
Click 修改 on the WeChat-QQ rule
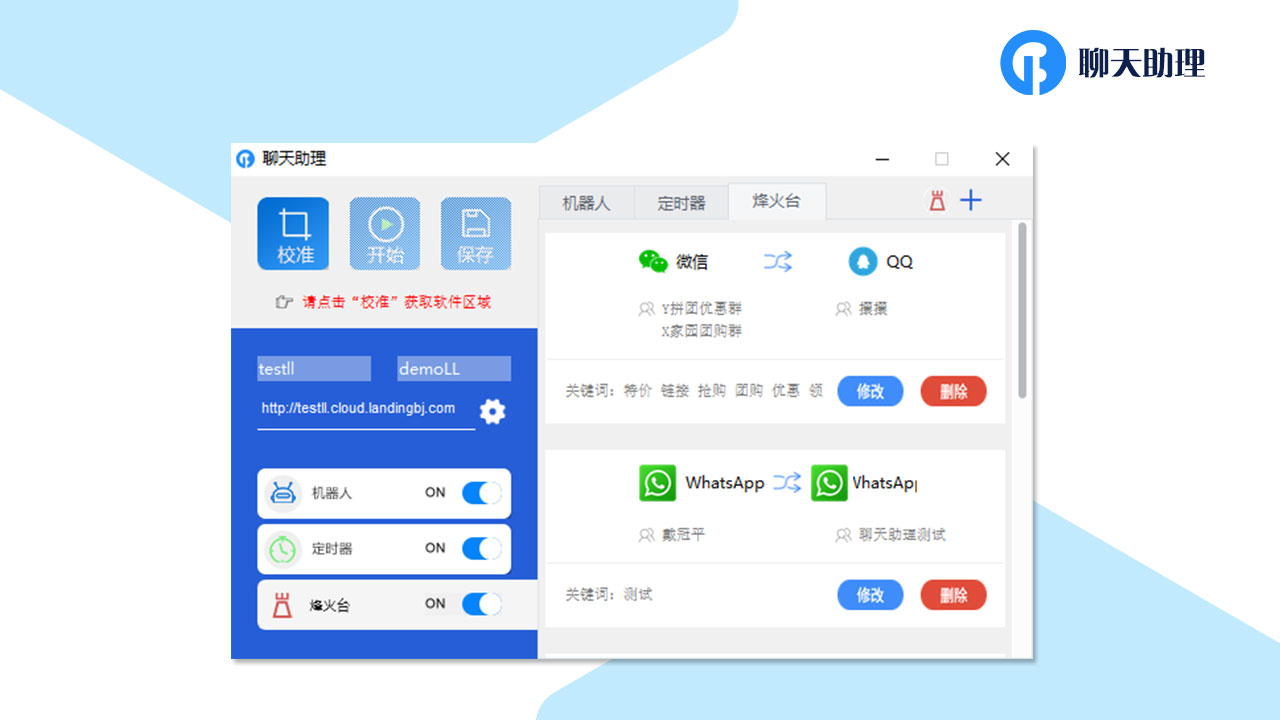click(x=870, y=391)
